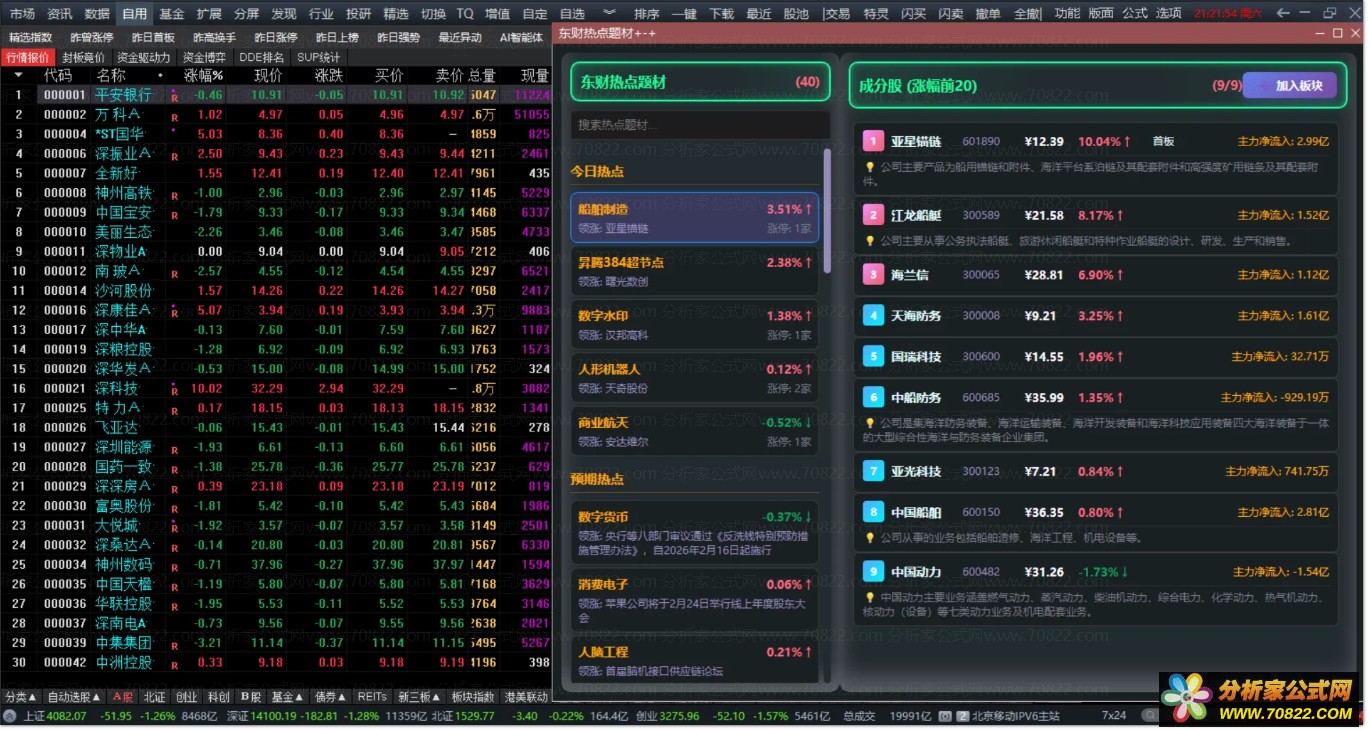The height and width of the screenshot is (730, 1369).
Task: Click the number 8 badge beside 中国船舶
Action: click(873, 512)
